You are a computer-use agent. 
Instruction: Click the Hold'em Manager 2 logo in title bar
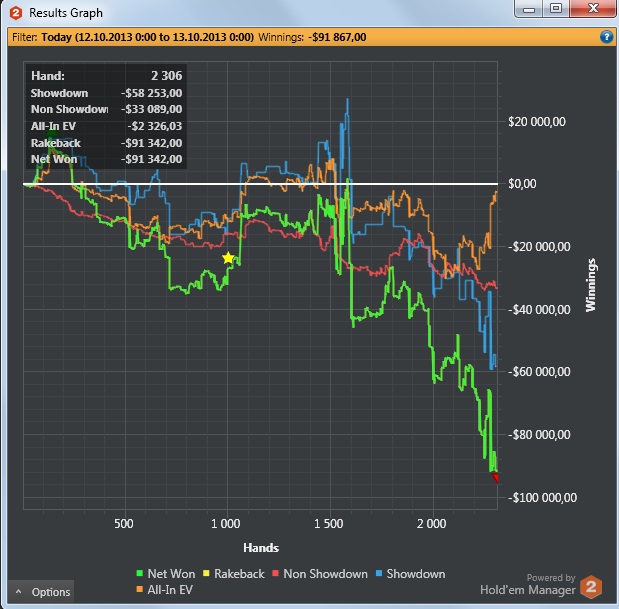16,13
